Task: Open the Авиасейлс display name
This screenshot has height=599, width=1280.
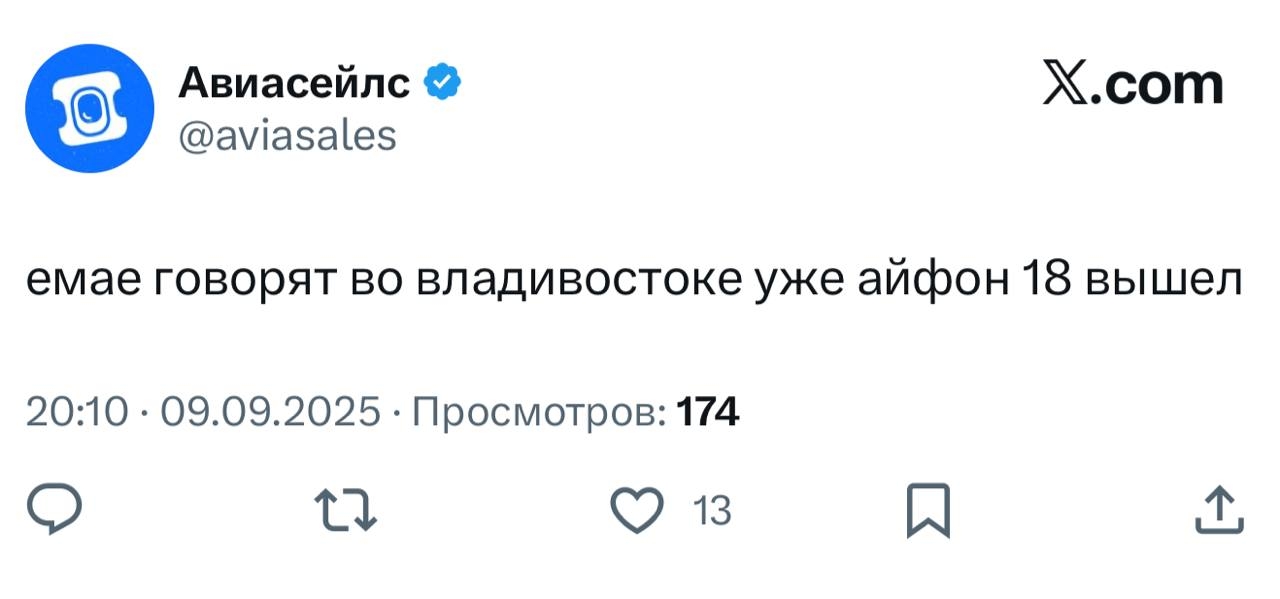Action: pos(294,86)
